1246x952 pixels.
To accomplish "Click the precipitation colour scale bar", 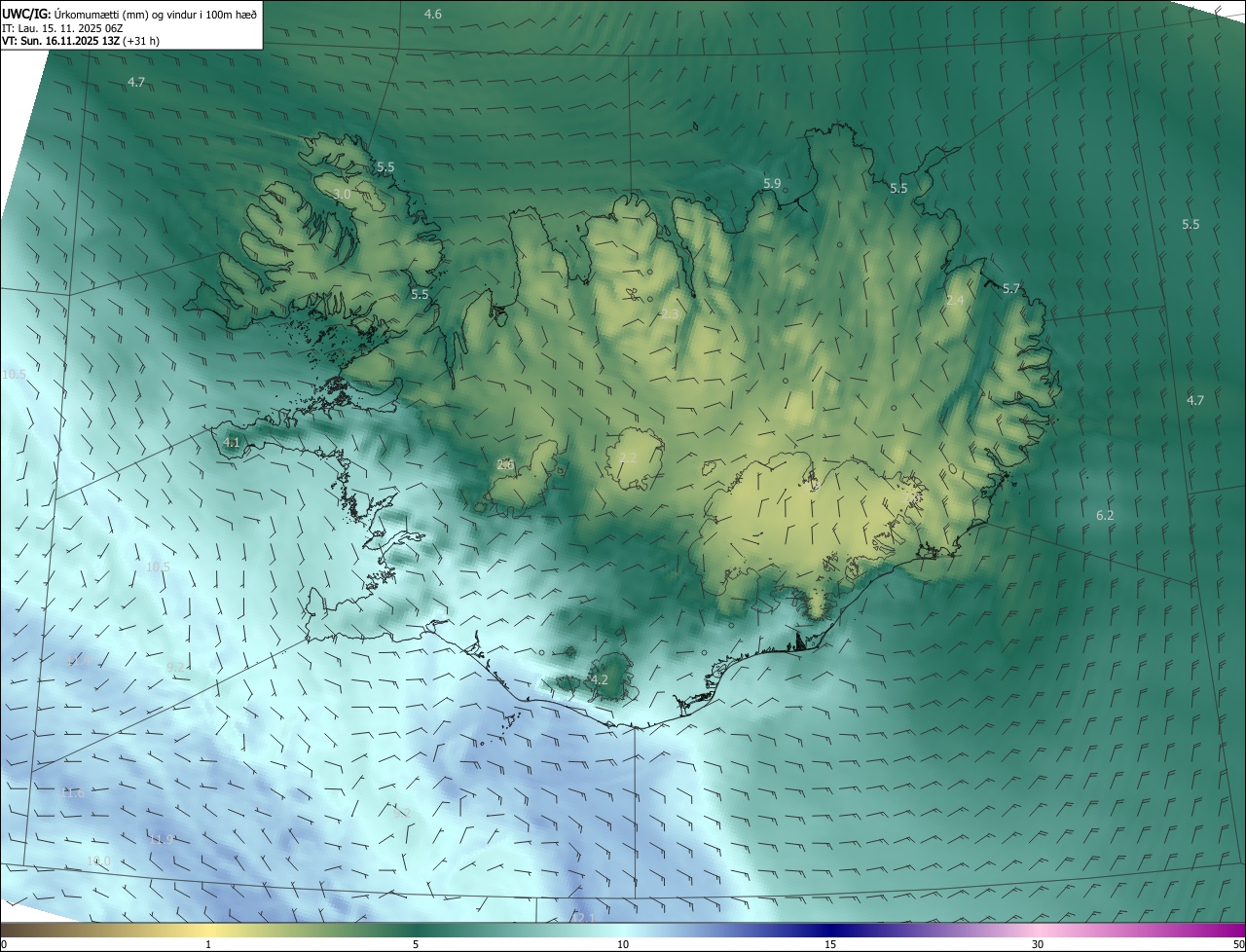I will pos(623,930).
